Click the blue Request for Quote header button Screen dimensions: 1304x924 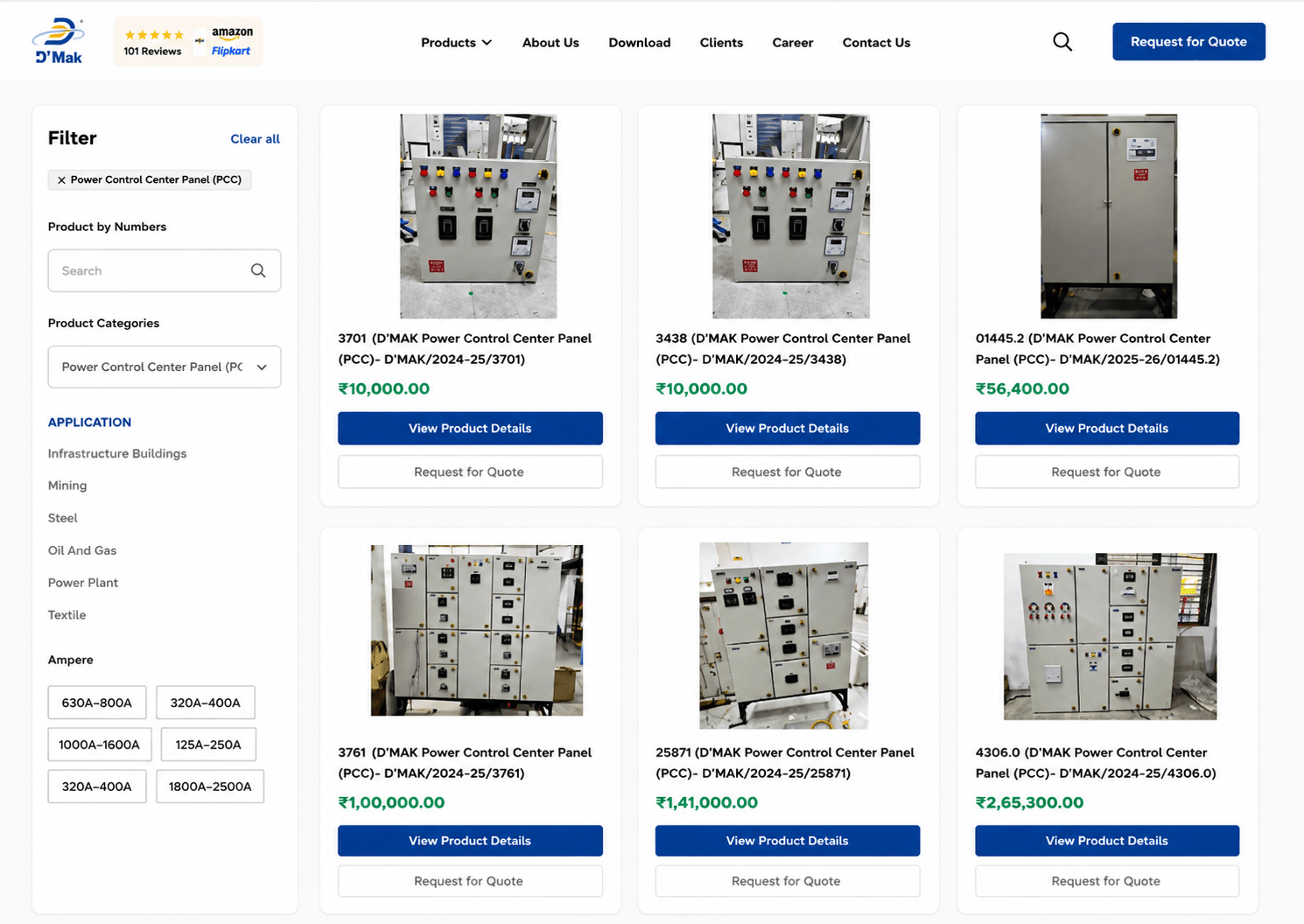coord(1188,41)
